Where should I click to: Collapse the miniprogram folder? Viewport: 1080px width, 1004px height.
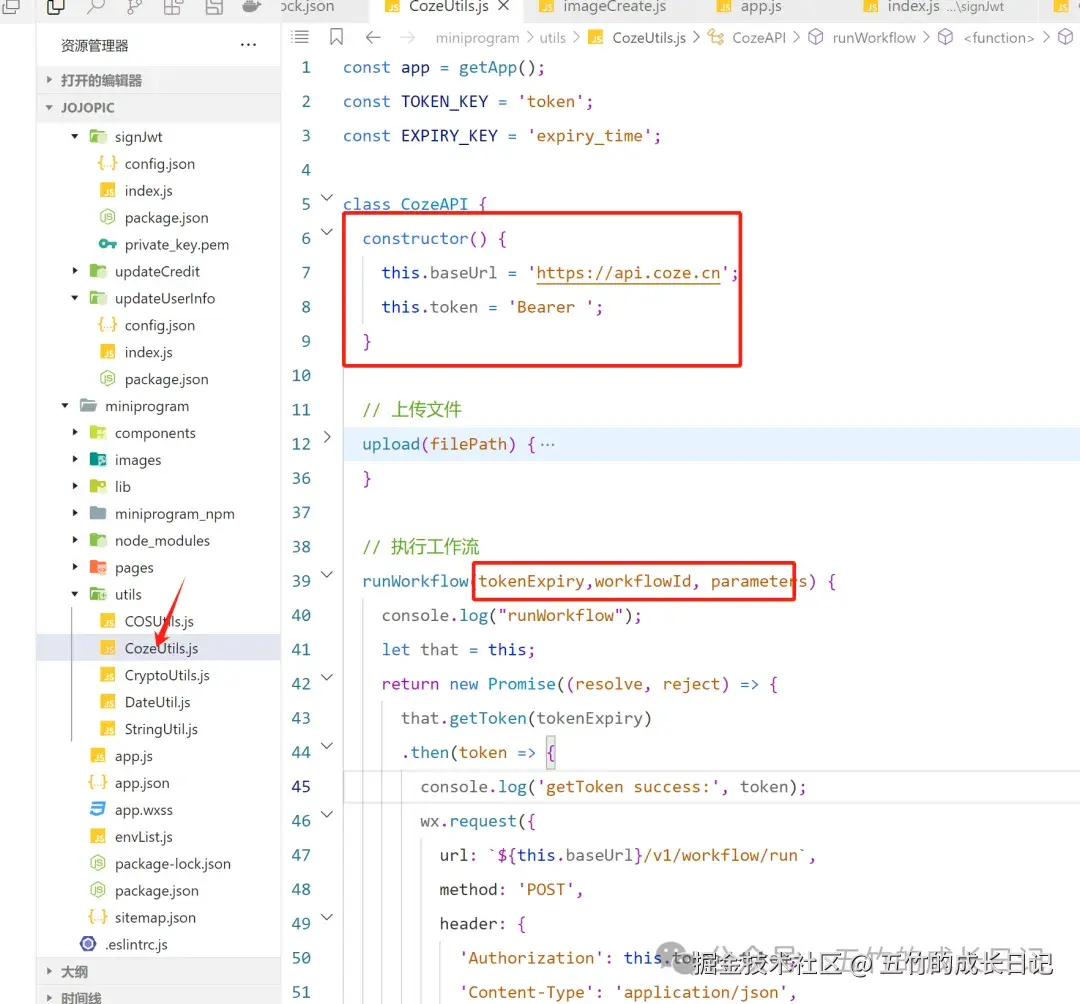tap(65, 406)
